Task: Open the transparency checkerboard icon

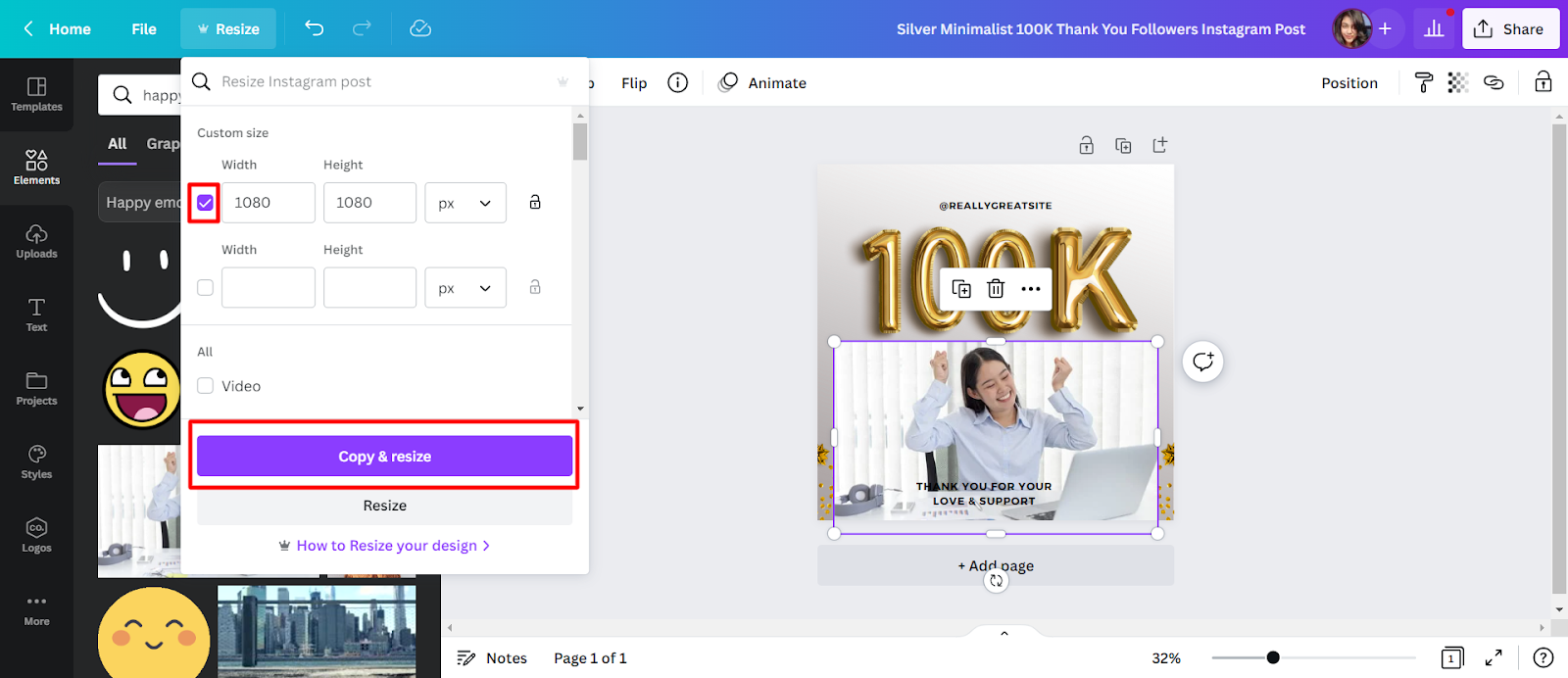Action: coord(1458,82)
